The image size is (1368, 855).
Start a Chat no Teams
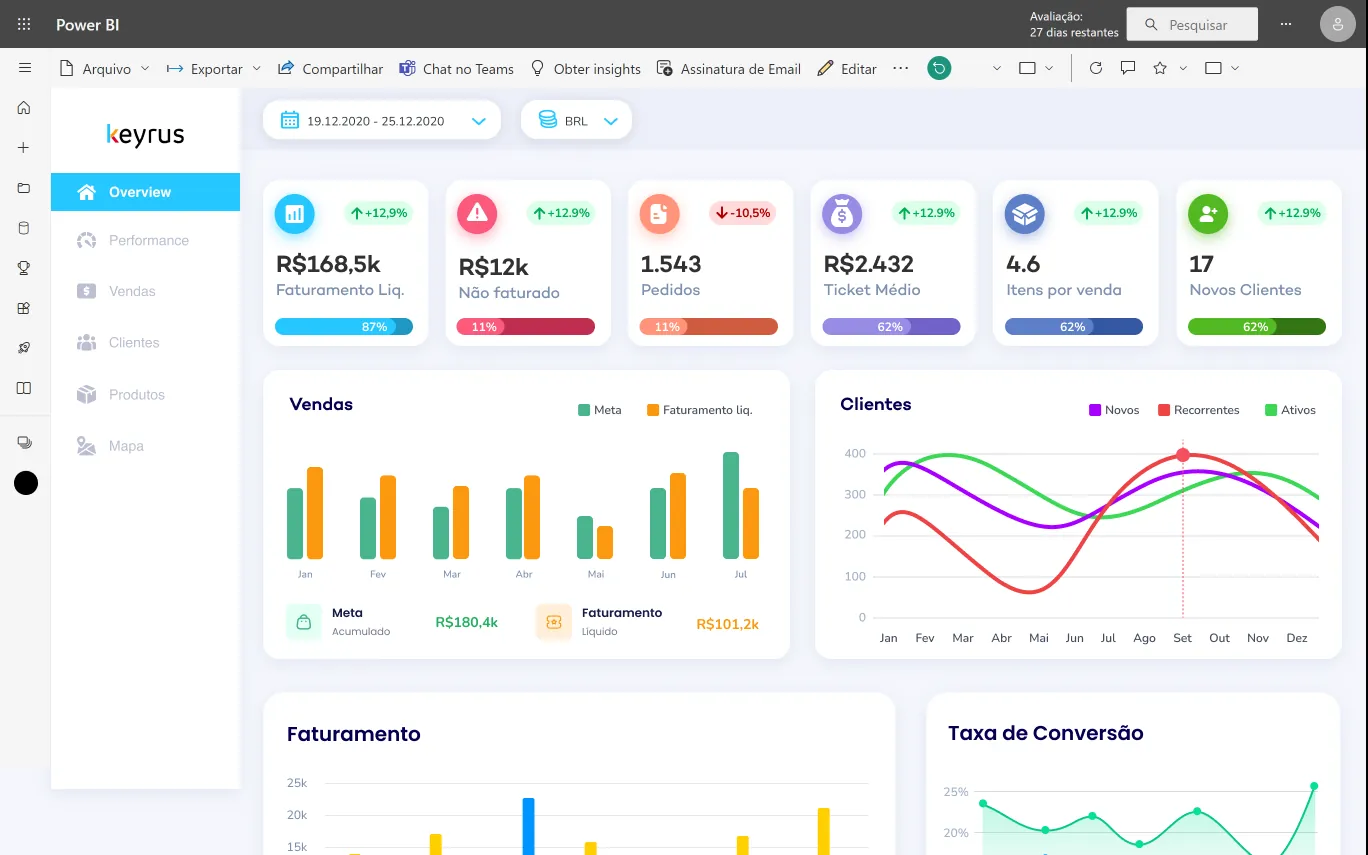(x=456, y=68)
